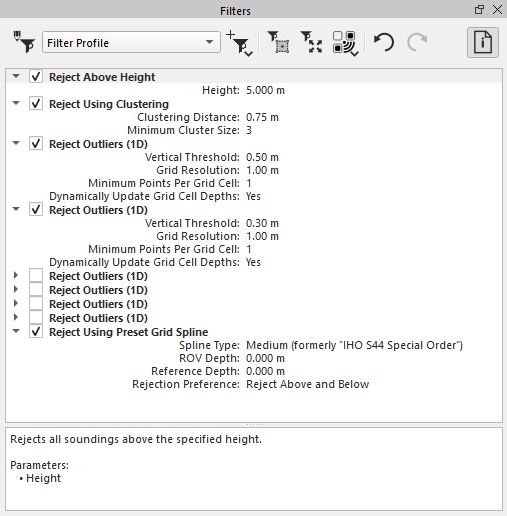The height and width of the screenshot is (516, 507).
Task: Collapse the Reject Using Clustering section
Action: tap(16, 103)
